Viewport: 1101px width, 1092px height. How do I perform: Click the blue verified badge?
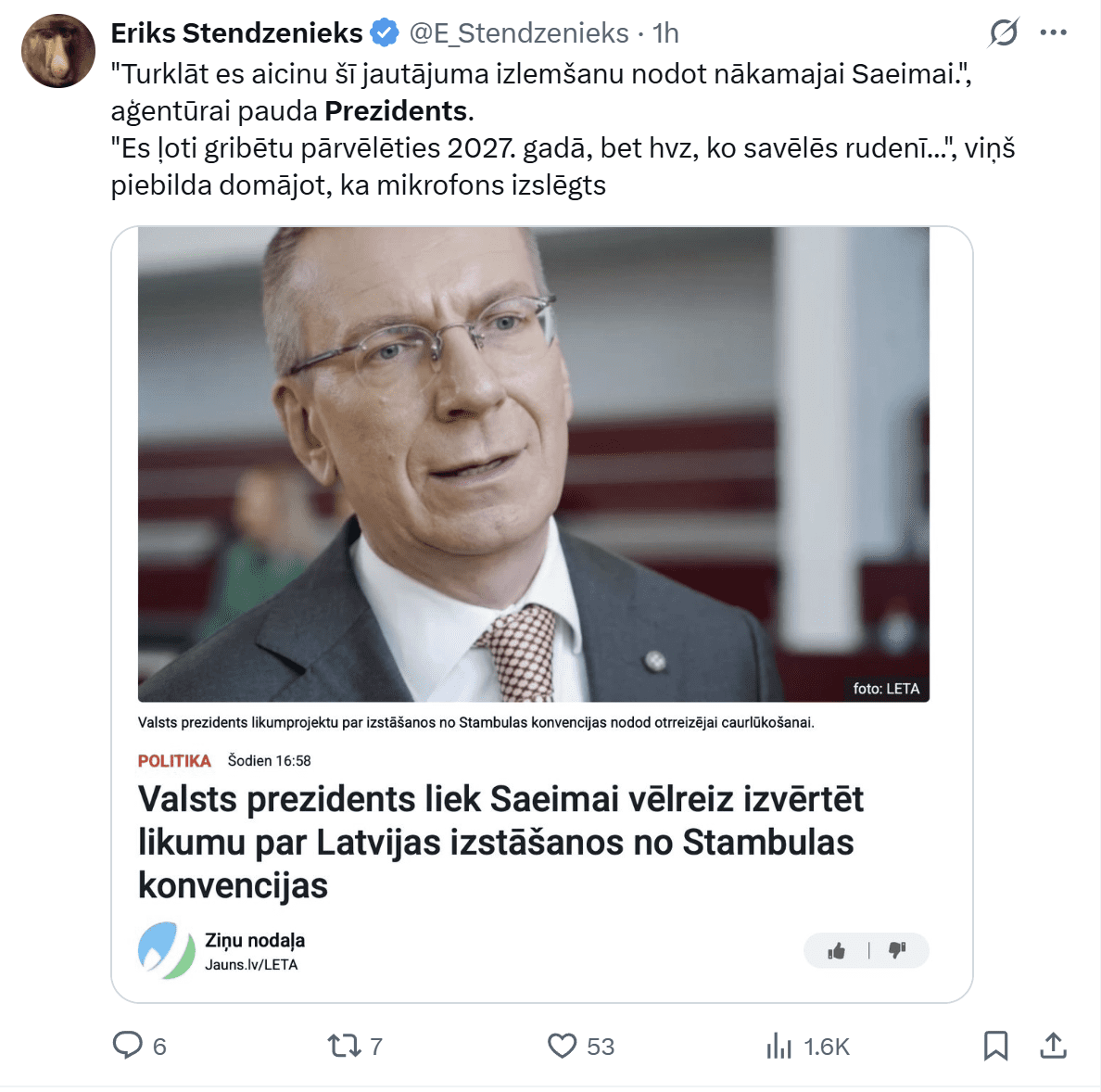[x=384, y=33]
